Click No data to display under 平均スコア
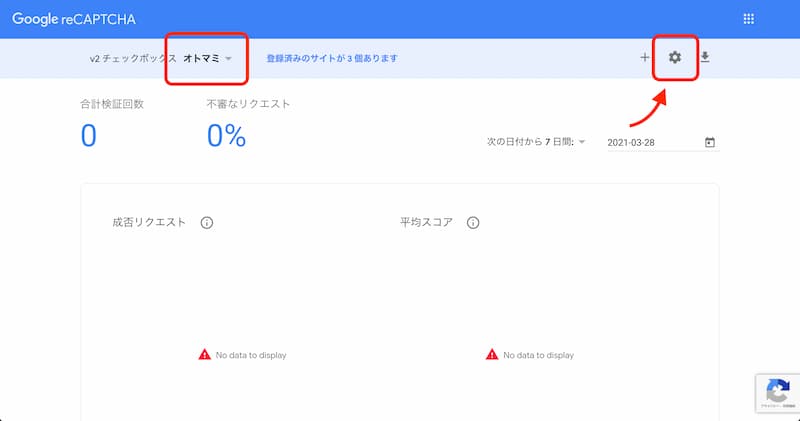Viewport: 800px width, 421px height. tap(530, 355)
